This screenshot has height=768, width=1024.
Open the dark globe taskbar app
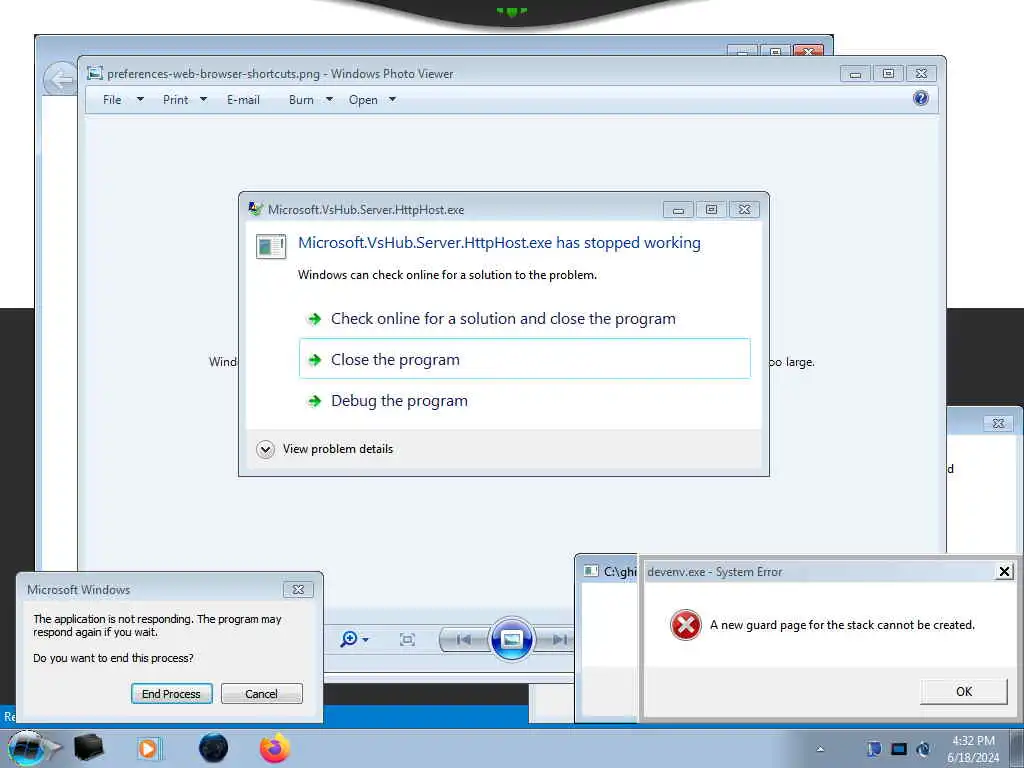214,748
